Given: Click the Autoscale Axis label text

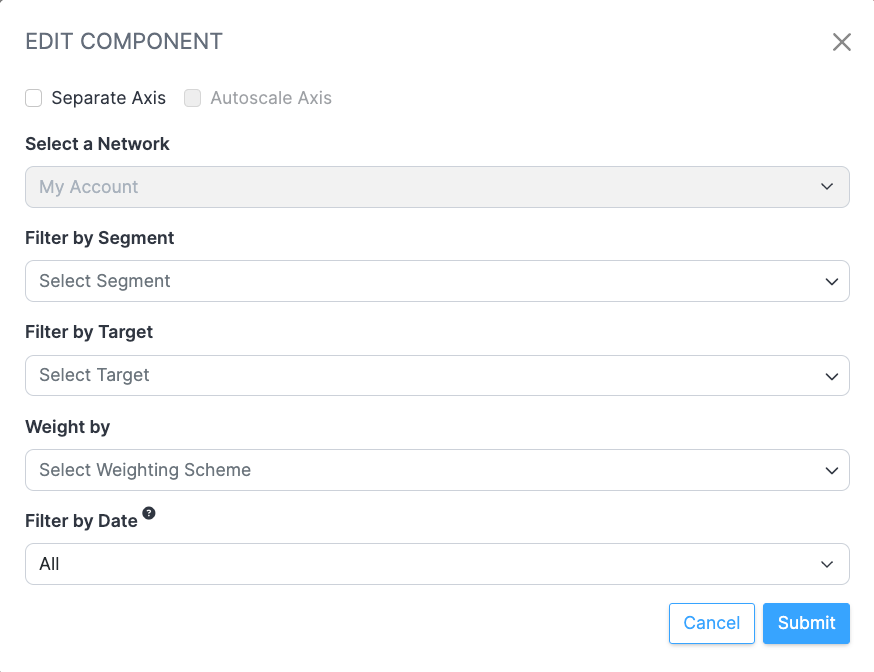Looking at the screenshot, I should (x=270, y=98).
